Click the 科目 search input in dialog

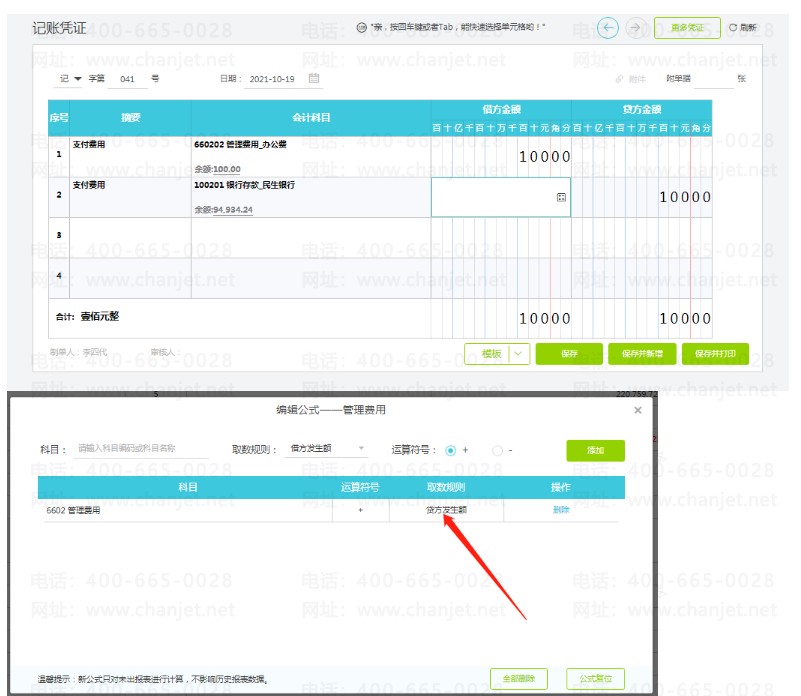pos(141,449)
